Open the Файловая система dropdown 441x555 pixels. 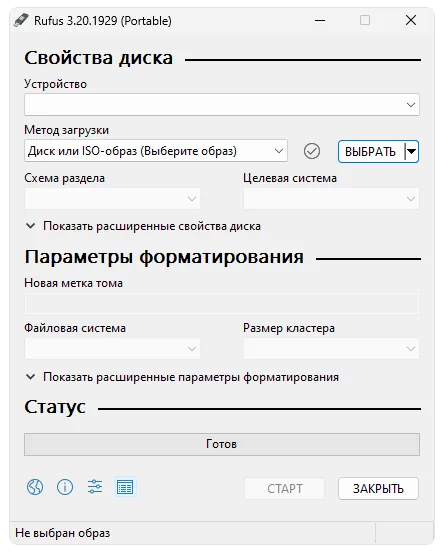click(x=112, y=349)
